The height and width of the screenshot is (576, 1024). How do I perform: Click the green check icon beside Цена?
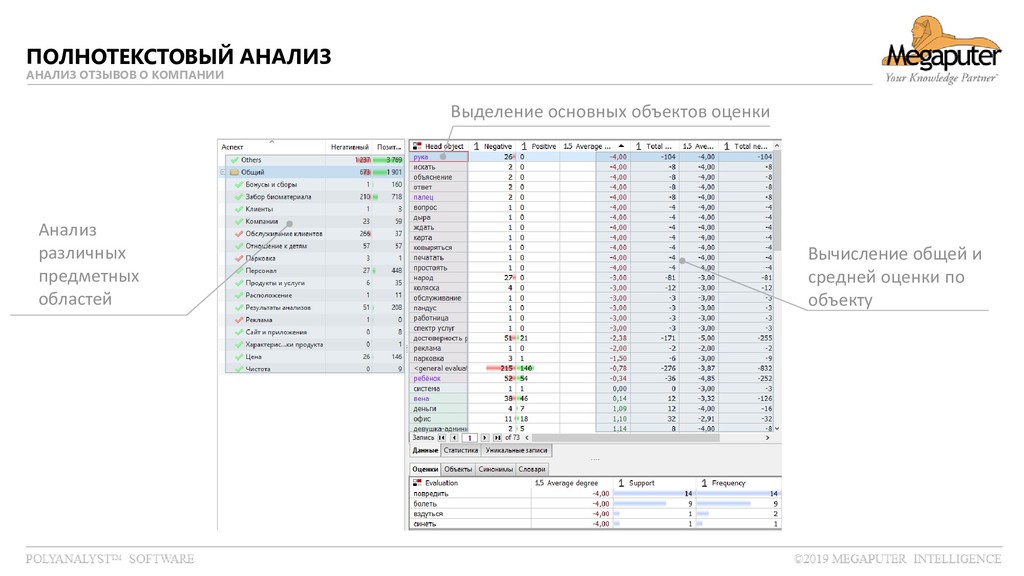point(239,357)
